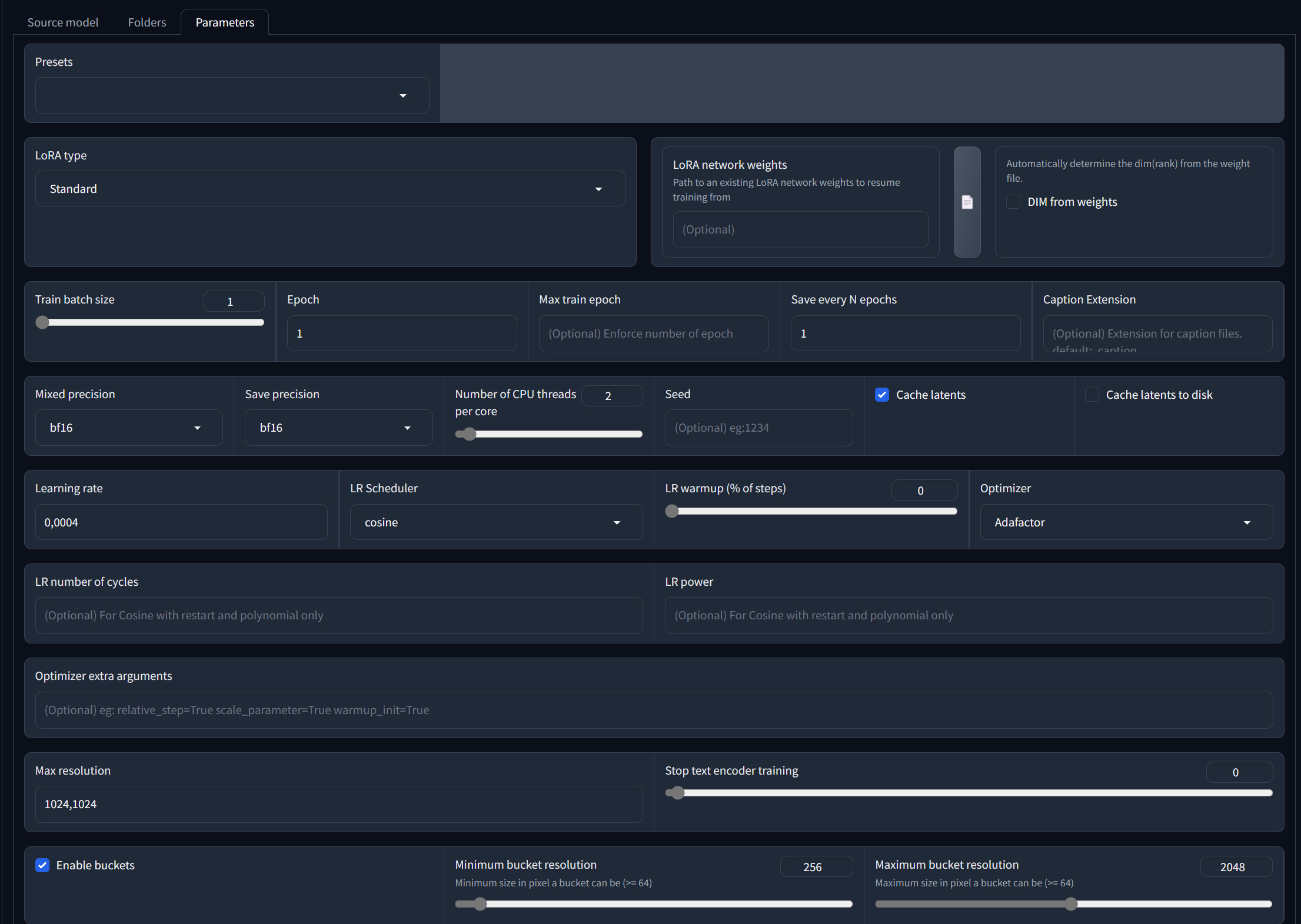Open the Save precision dropdown

(338, 428)
